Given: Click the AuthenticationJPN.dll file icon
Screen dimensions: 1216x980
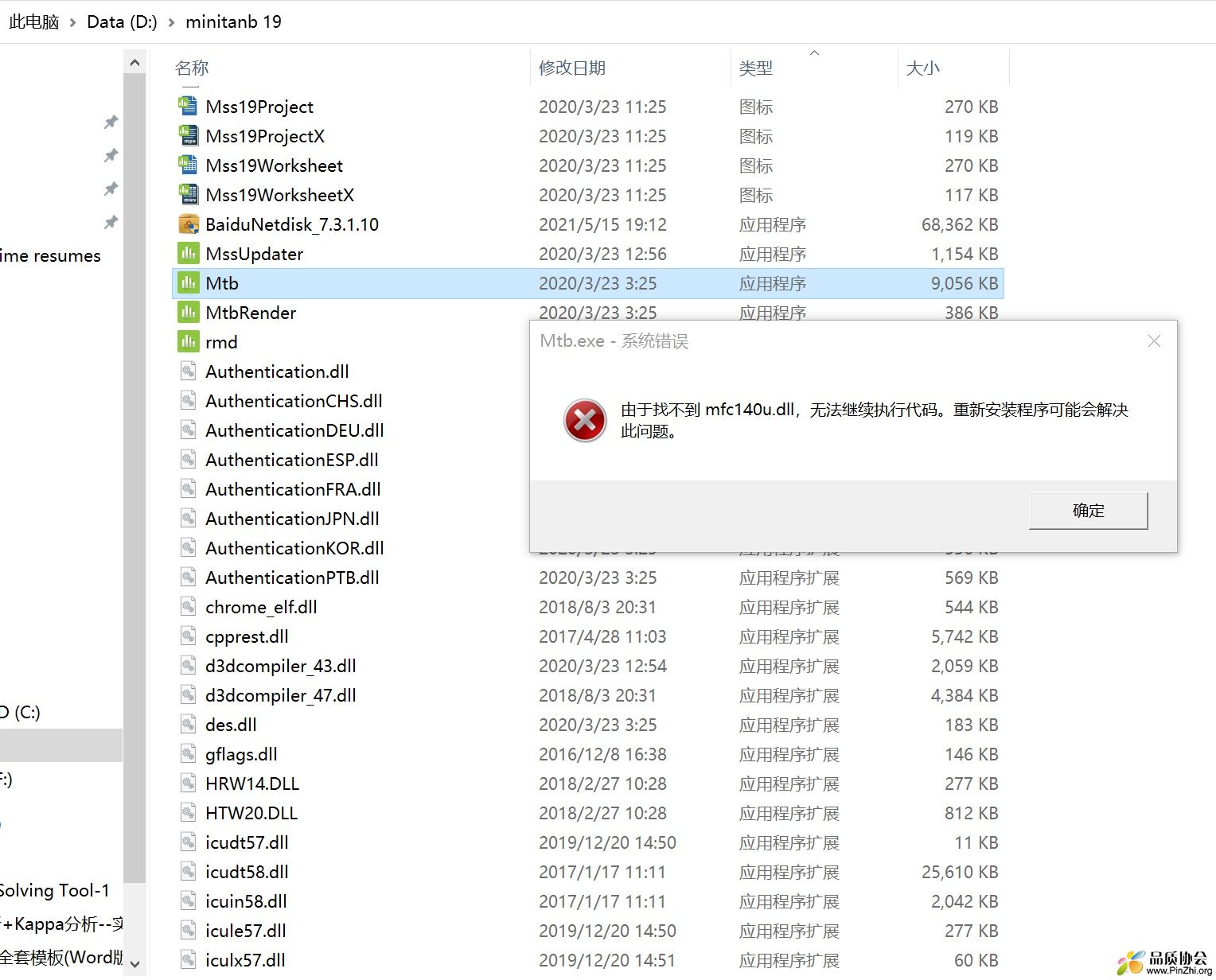Looking at the screenshot, I should [x=188, y=519].
